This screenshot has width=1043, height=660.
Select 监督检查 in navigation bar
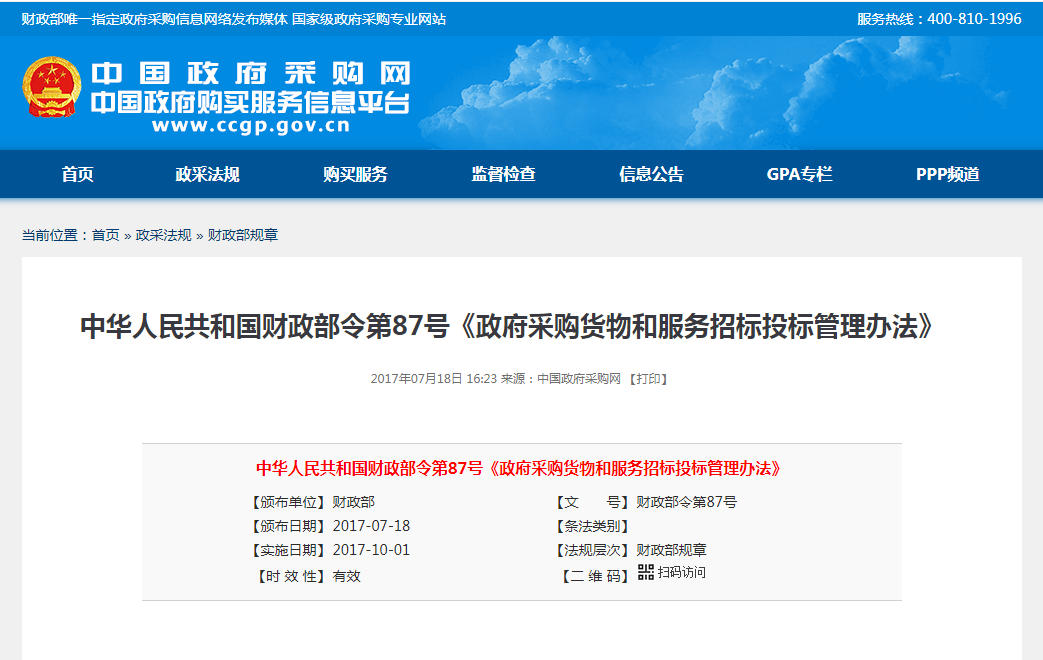[x=504, y=174]
